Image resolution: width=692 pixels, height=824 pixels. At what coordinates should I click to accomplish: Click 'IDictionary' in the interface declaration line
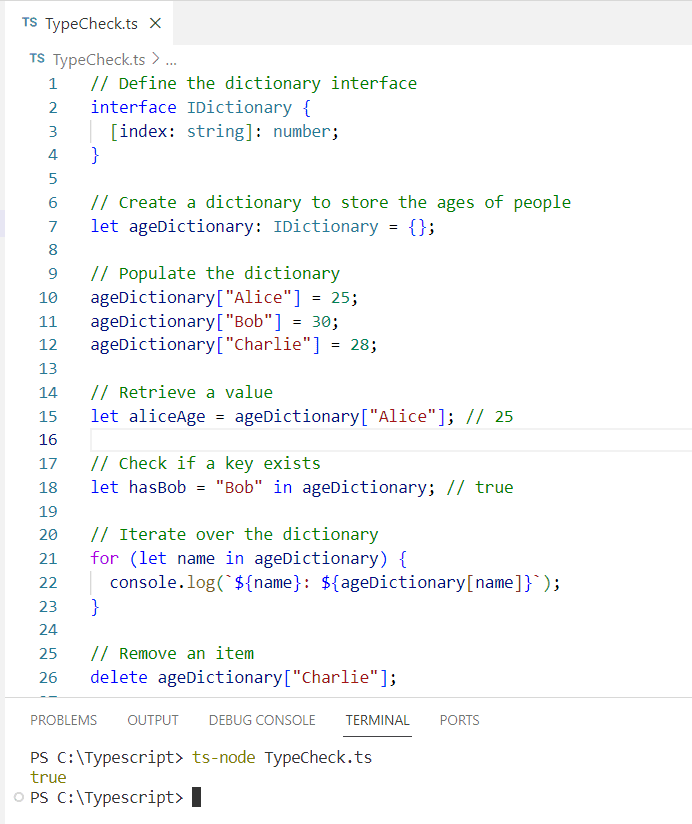(239, 107)
